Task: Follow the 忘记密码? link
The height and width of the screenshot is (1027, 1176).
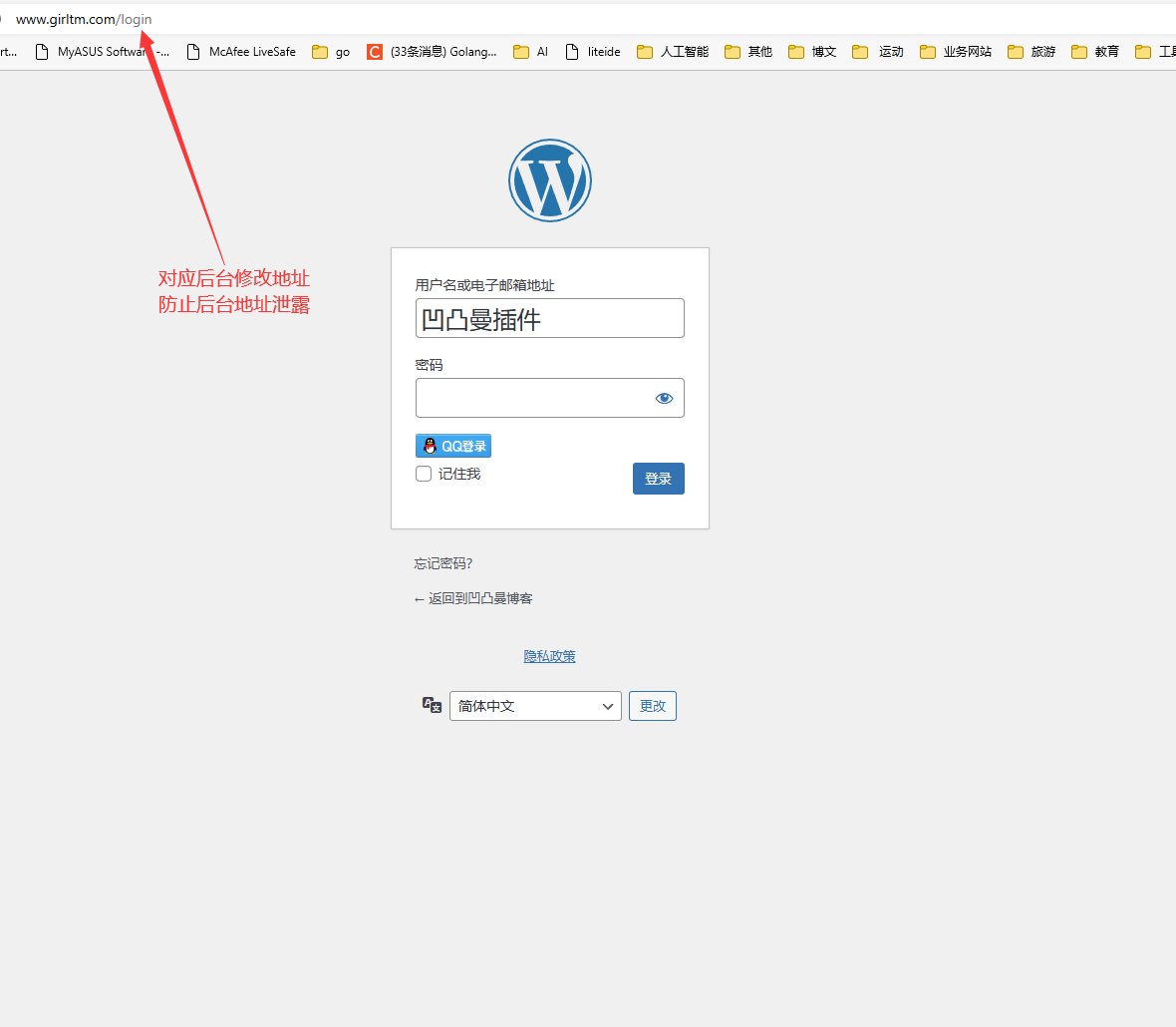Action: (x=443, y=563)
